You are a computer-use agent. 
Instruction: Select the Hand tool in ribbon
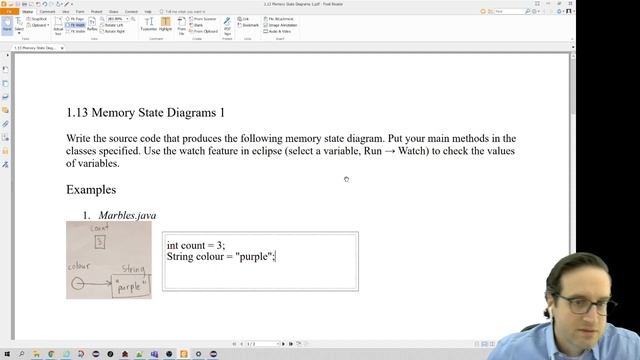pyautogui.click(x=7, y=25)
